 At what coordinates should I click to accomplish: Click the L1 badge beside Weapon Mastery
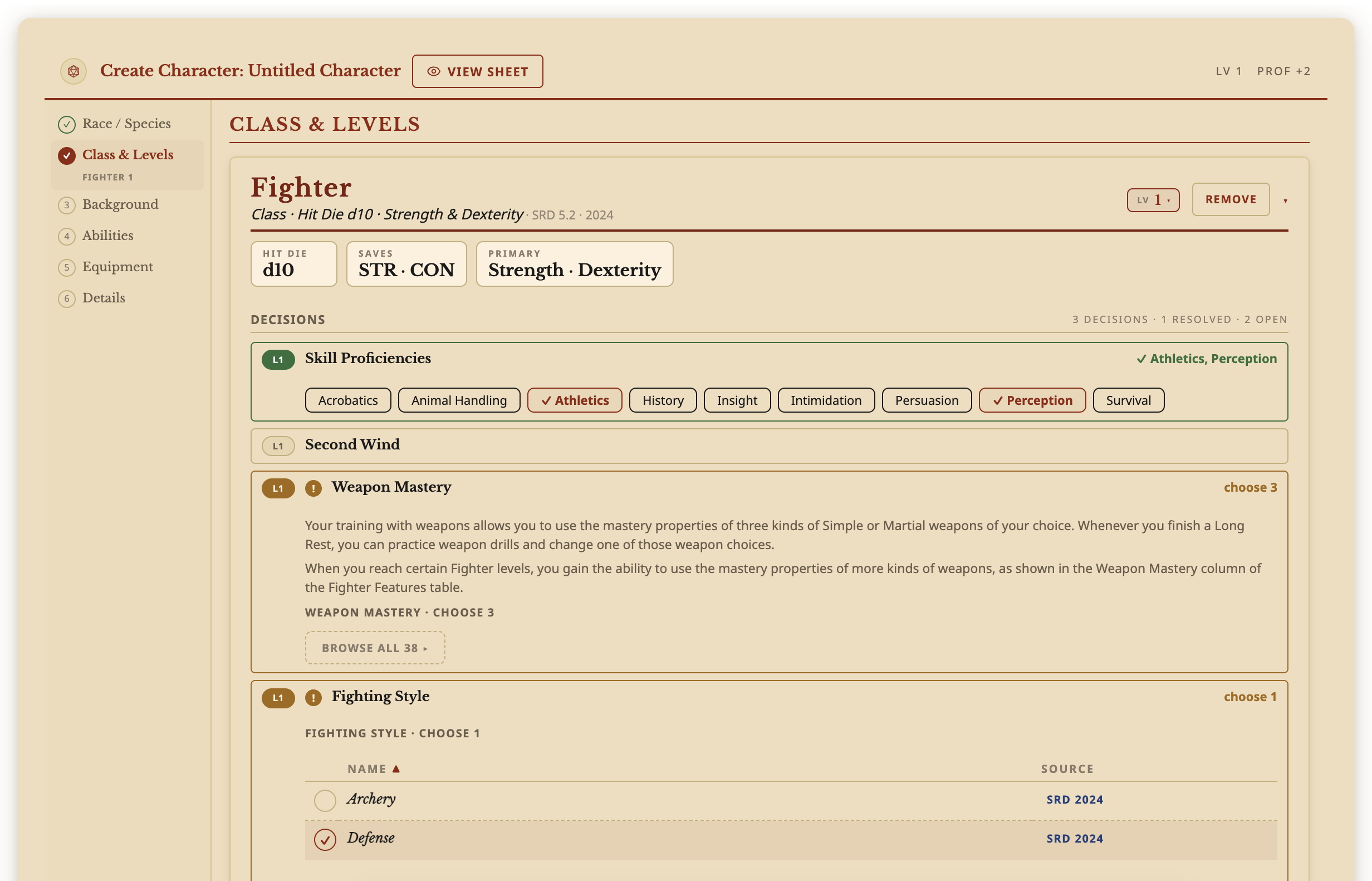pyautogui.click(x=278, y=488)
